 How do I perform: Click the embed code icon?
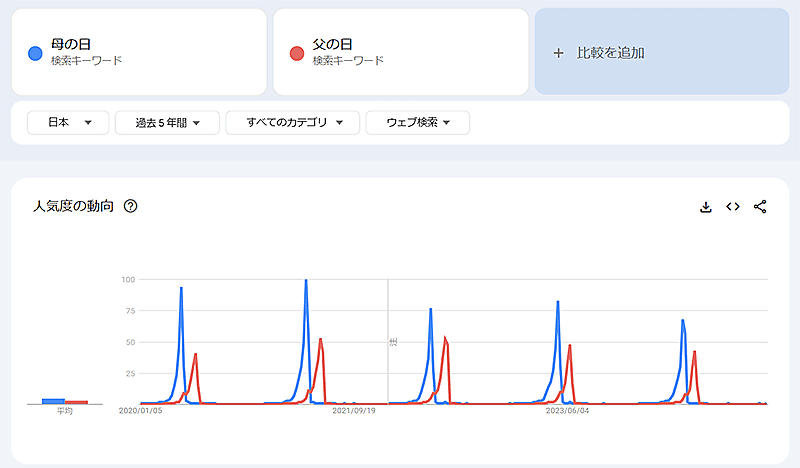pyautogui.click(x=732, y=207)
